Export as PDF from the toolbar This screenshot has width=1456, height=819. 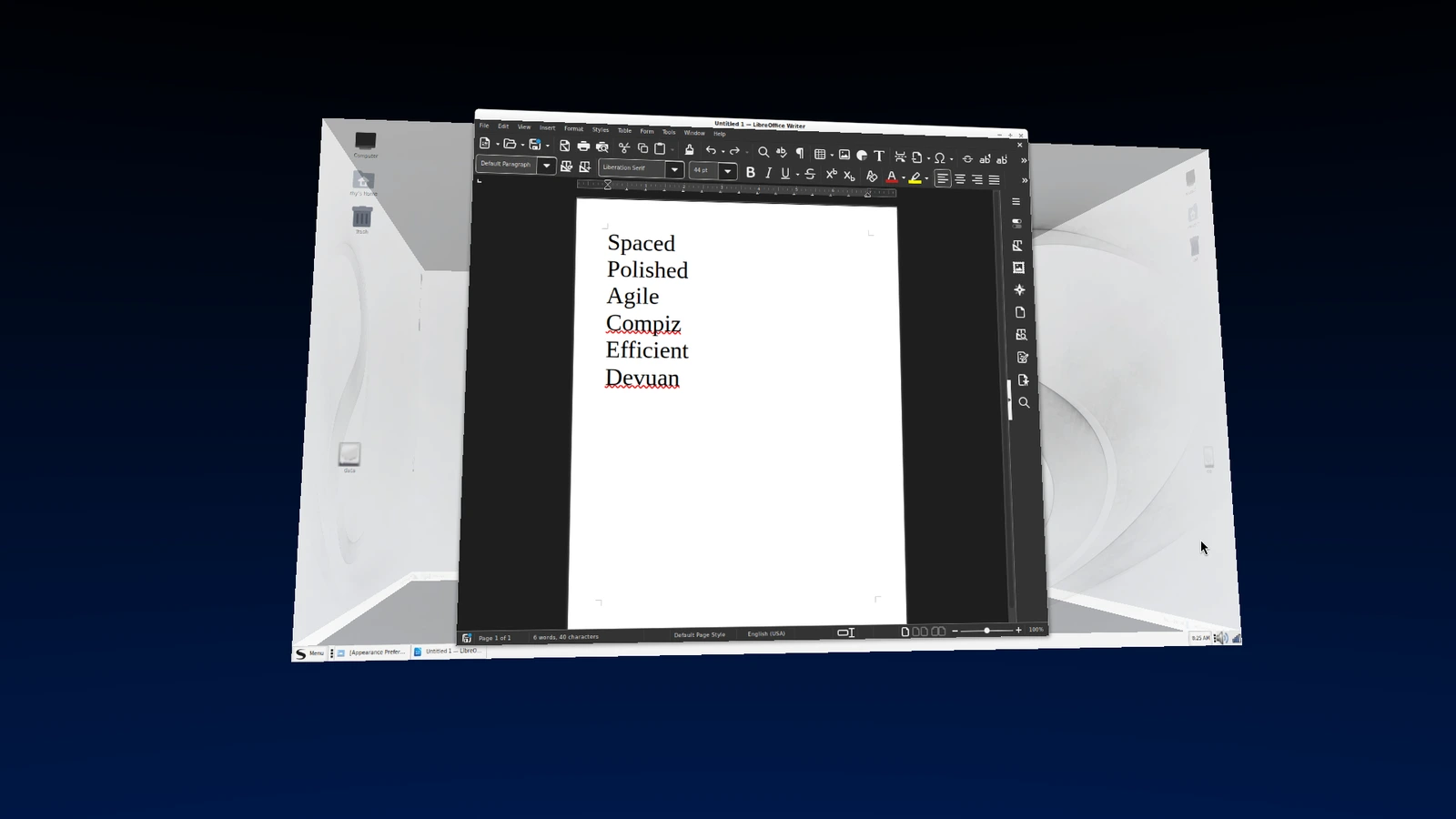click(x=564, y=146)
